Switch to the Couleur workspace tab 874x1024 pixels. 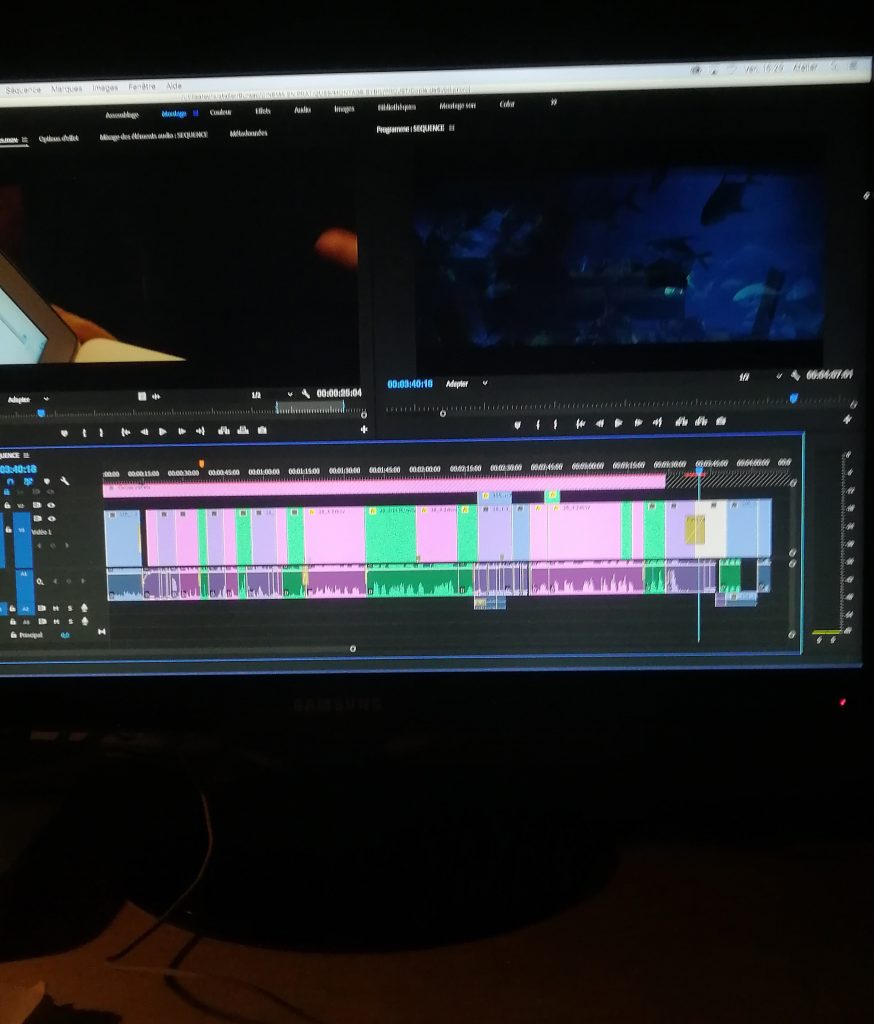(x=220, y=112)
